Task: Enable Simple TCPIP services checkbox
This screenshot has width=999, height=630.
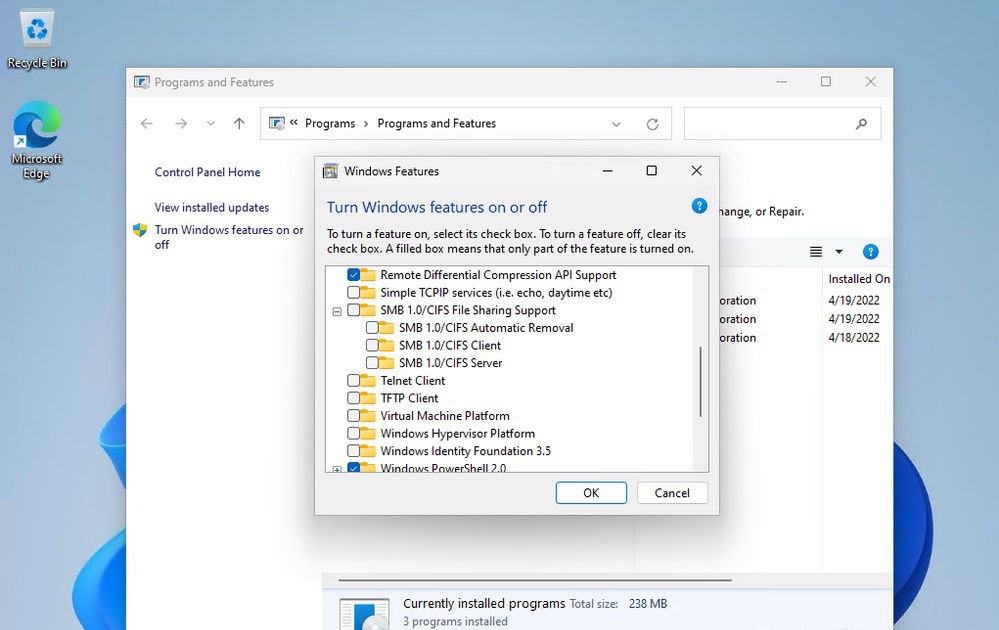Action: click(x=354, y=292)
